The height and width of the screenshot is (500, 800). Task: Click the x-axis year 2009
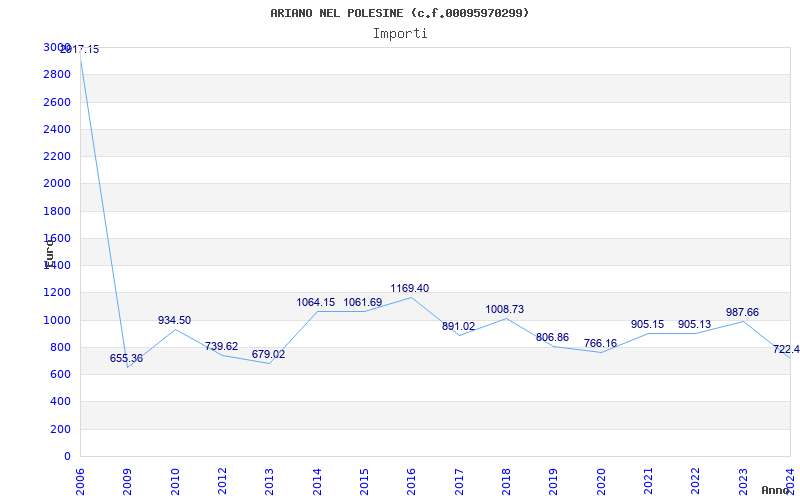pyautogui.click(x=128, y=481)
